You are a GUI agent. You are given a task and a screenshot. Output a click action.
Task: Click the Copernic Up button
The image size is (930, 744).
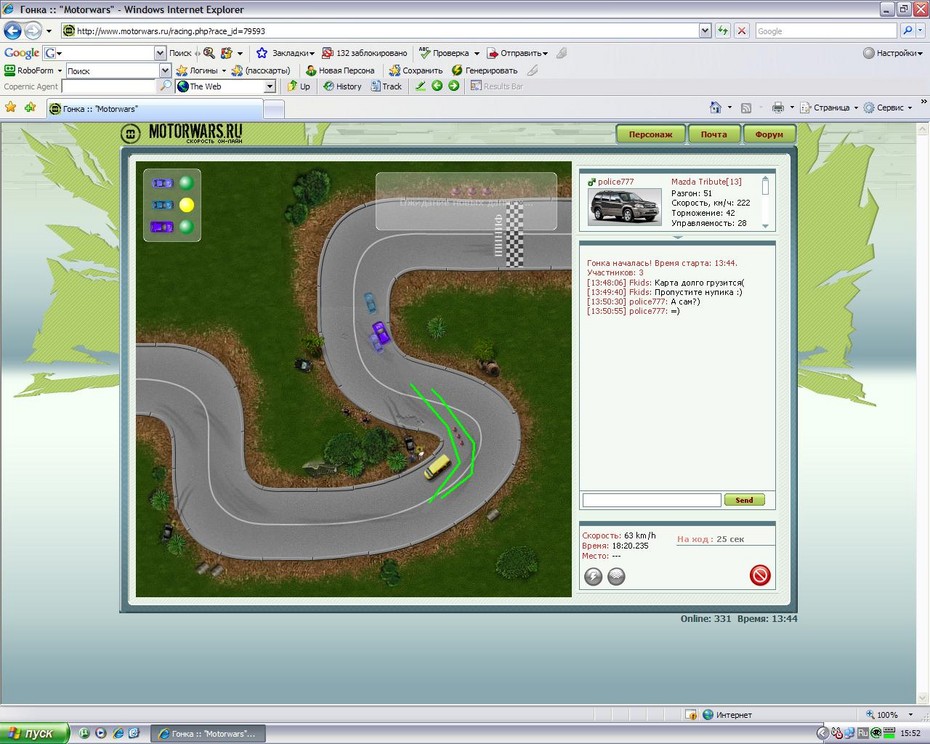pyautogui.click(x=299, y=86)
